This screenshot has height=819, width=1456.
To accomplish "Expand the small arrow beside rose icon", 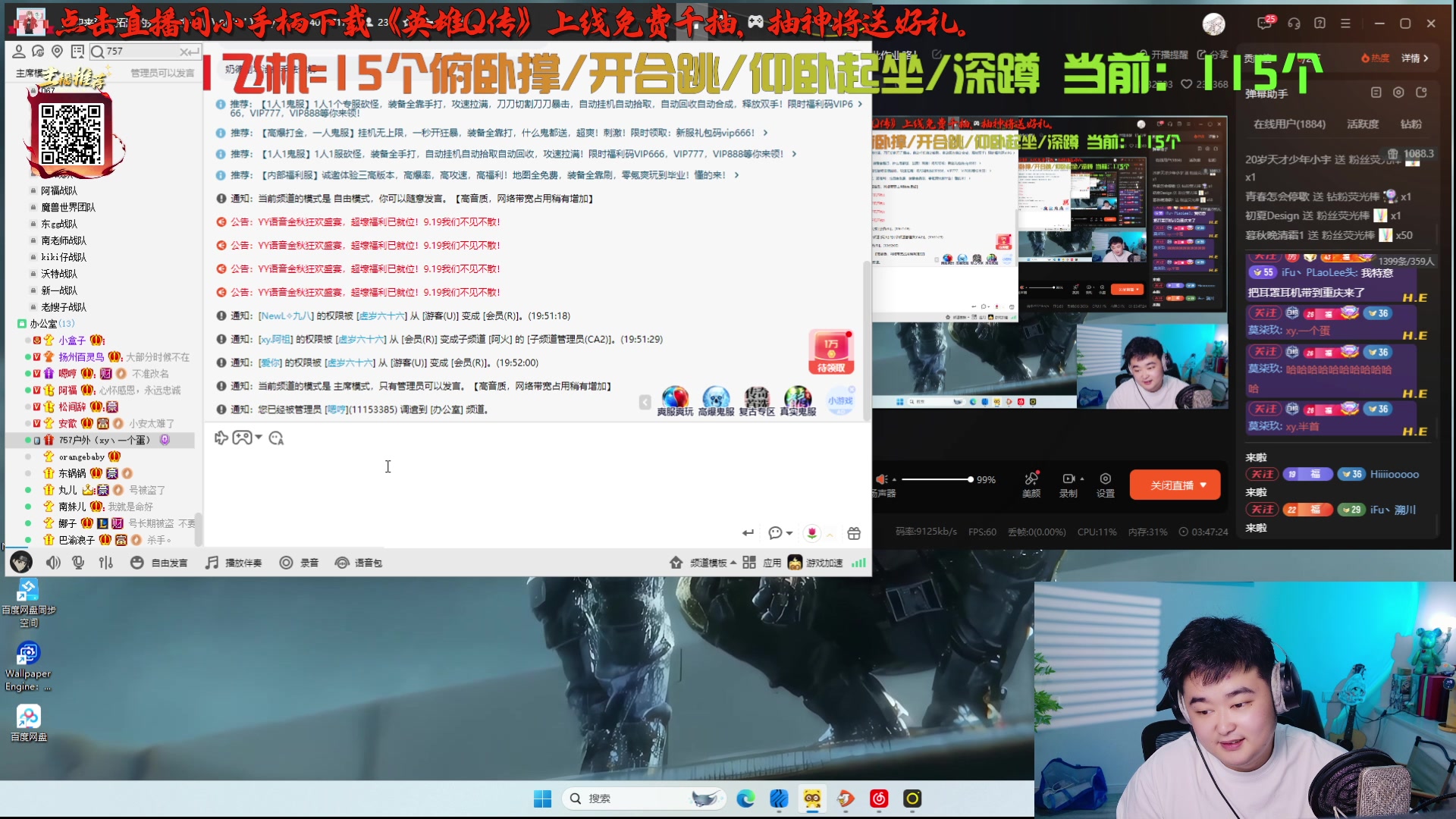I will pos(830,535).
